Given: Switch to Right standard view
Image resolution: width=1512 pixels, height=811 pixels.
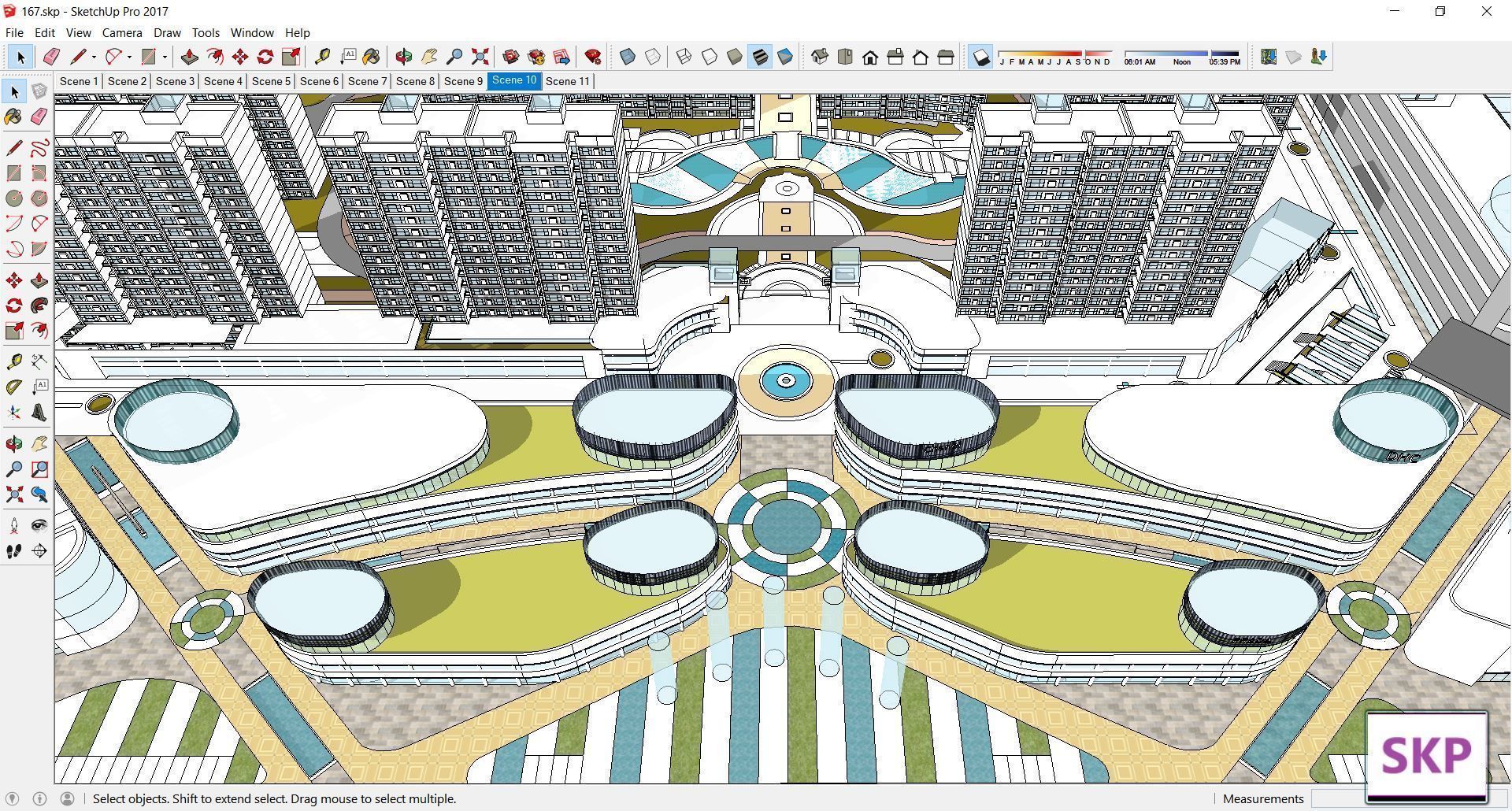Looking at the screenshot, I should coord(895,57).
